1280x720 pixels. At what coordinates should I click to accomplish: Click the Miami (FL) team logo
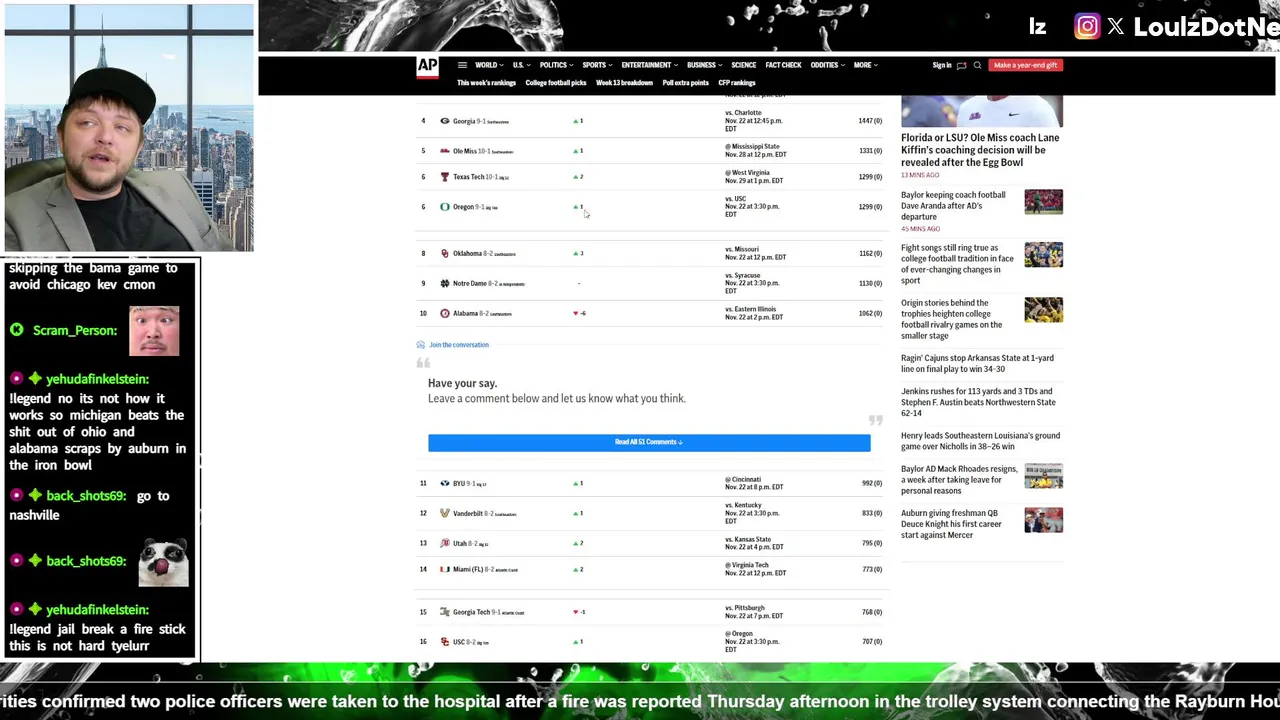(445, 569)
